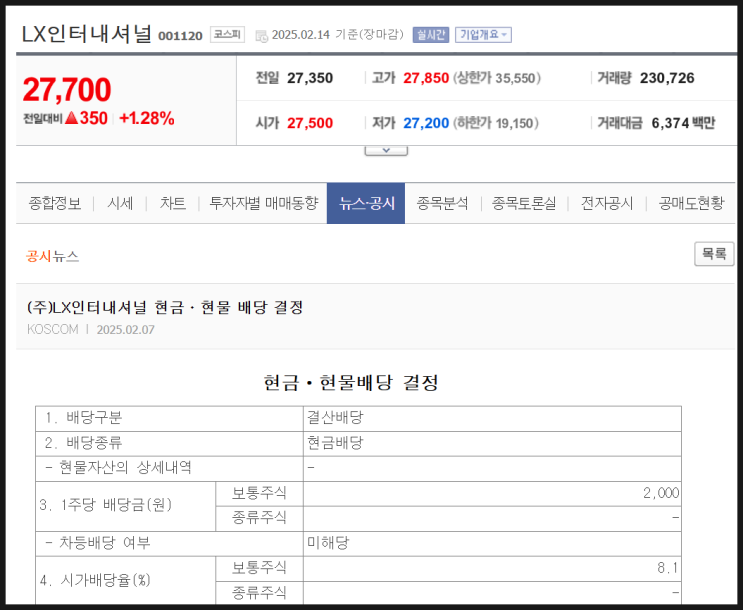The image size is (743, 610).
Task: Click the 고가 value 27,850
Action: point(426,78)
